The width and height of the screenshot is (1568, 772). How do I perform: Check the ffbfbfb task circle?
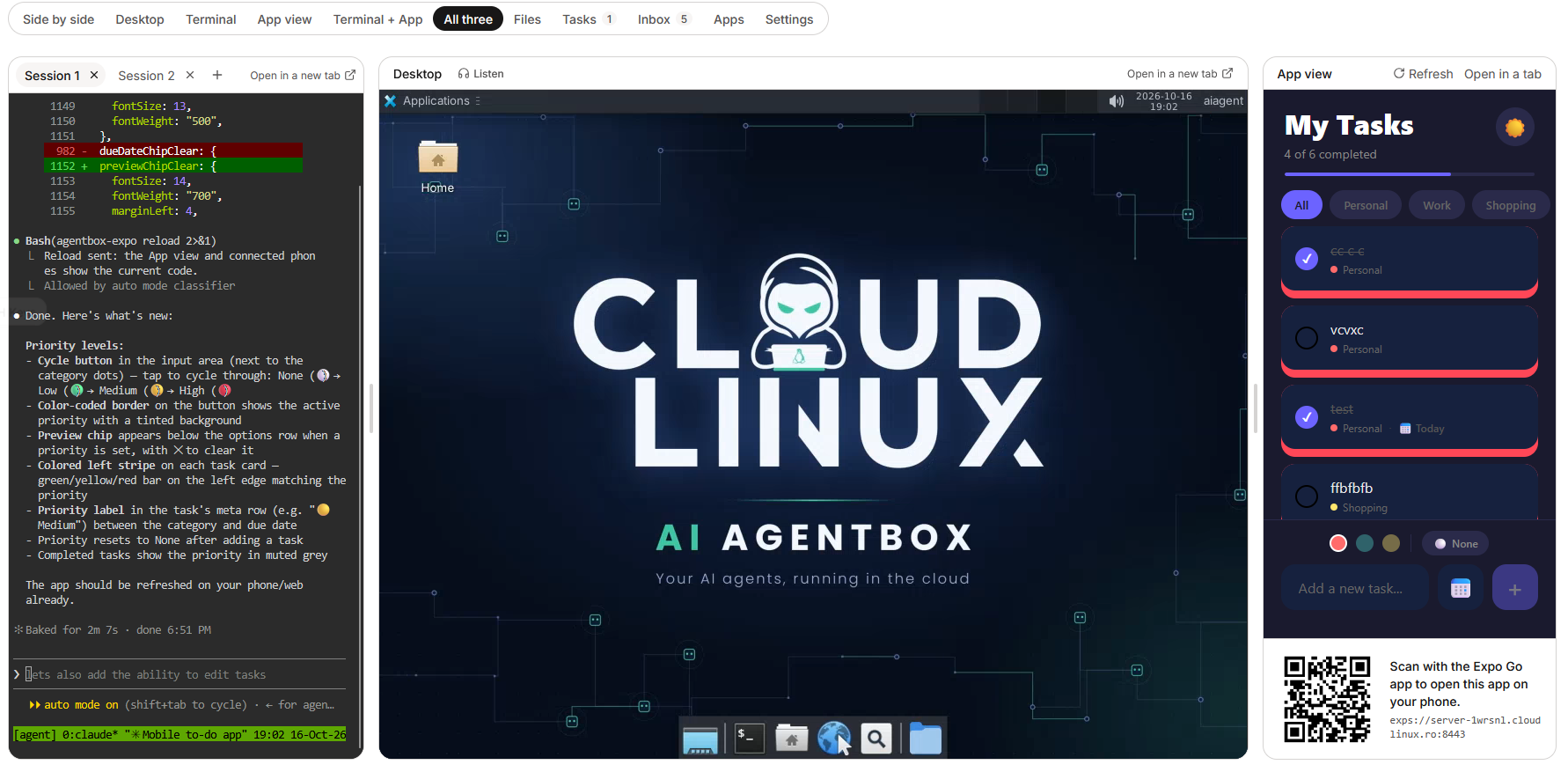[1307, 496]
